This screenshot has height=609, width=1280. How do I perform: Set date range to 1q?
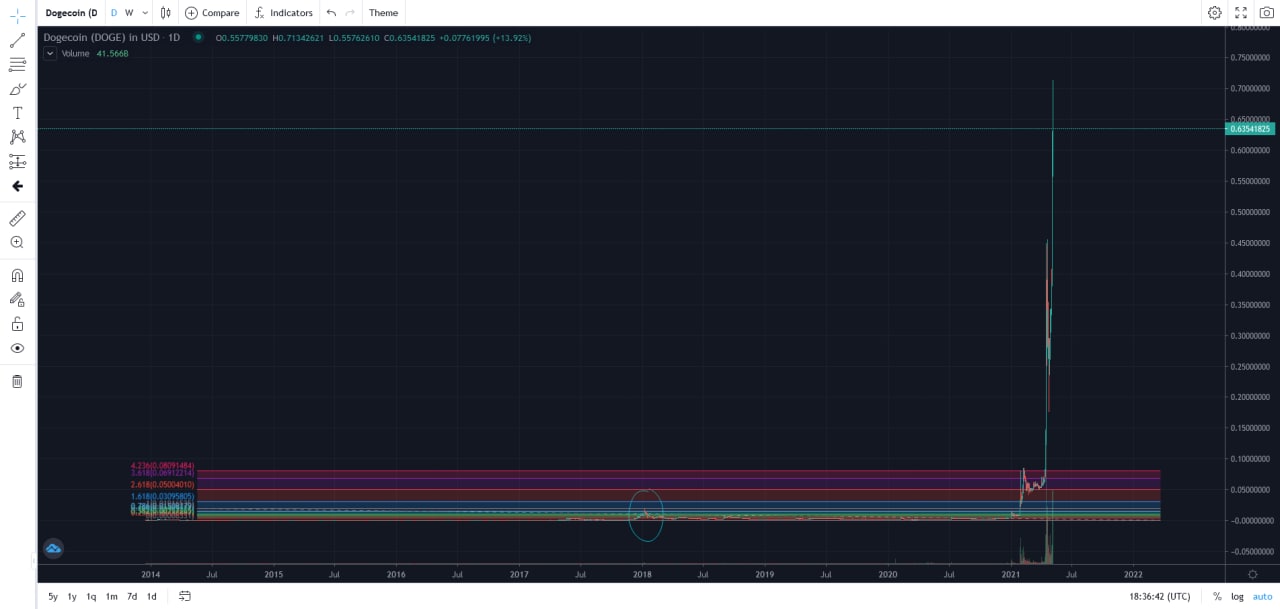91,597
